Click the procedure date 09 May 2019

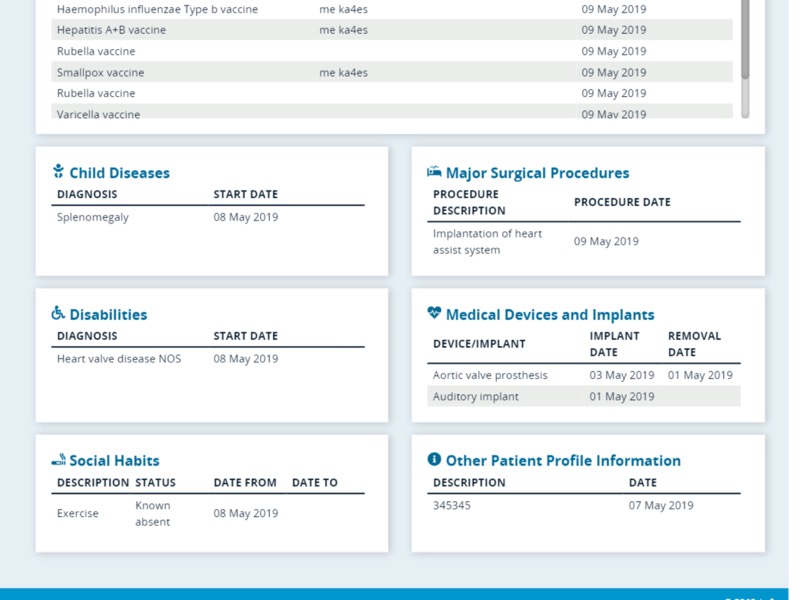click(606, 241)
